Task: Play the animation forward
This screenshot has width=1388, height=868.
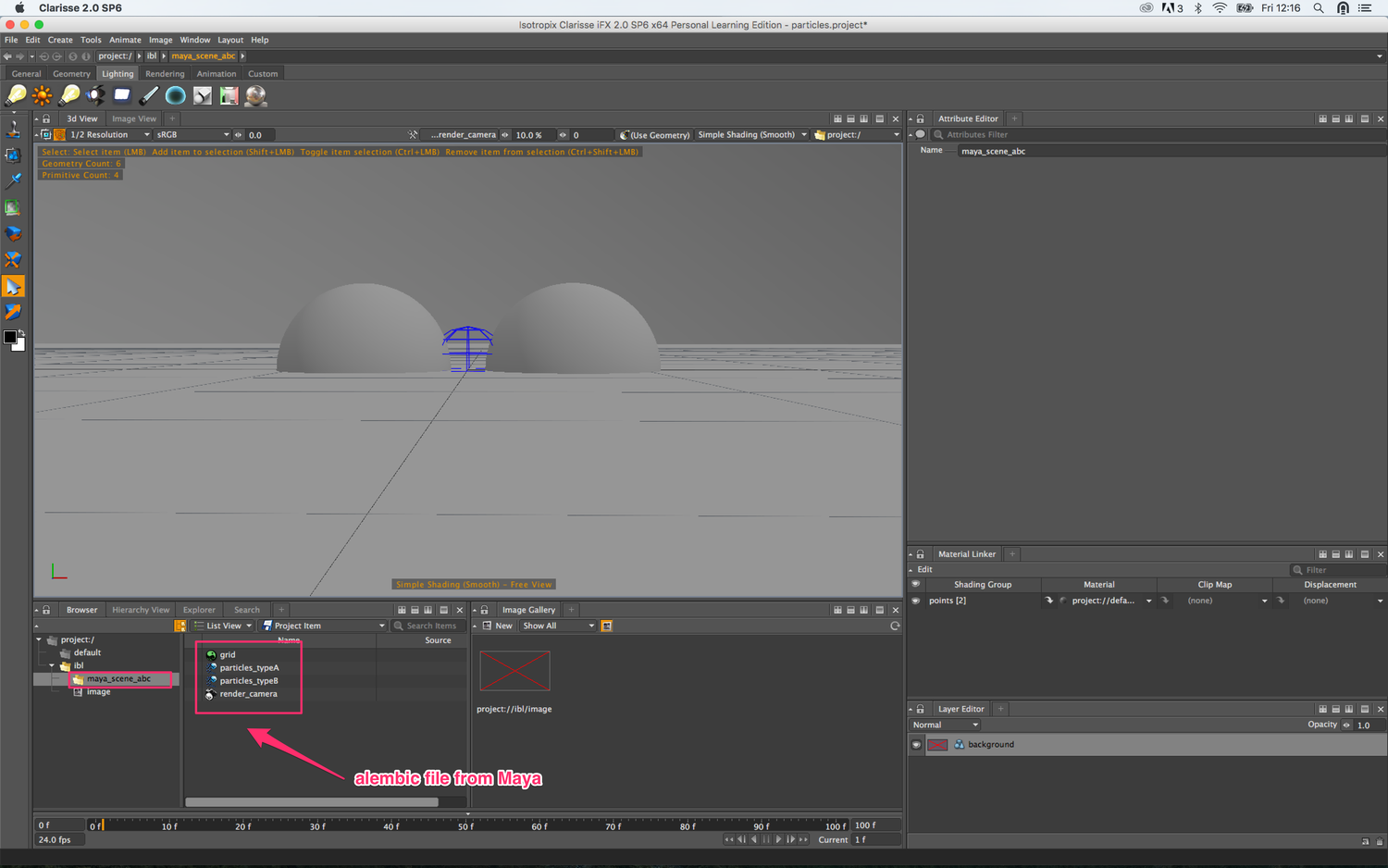Action: [x=778, y=839]
